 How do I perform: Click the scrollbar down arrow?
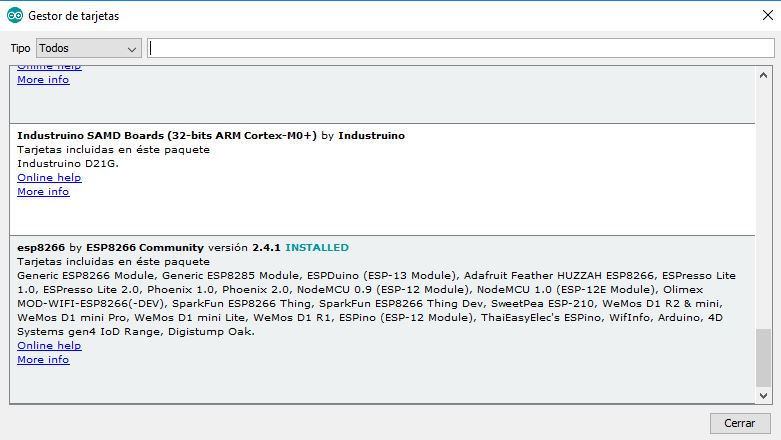[763, 396]
